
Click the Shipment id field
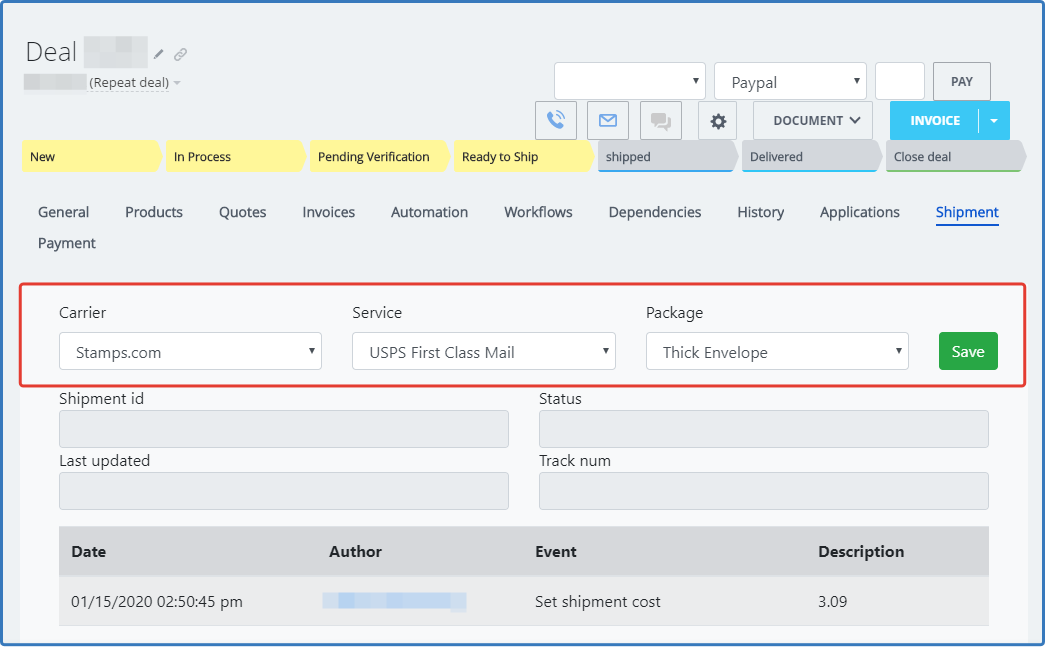(284, 429)
